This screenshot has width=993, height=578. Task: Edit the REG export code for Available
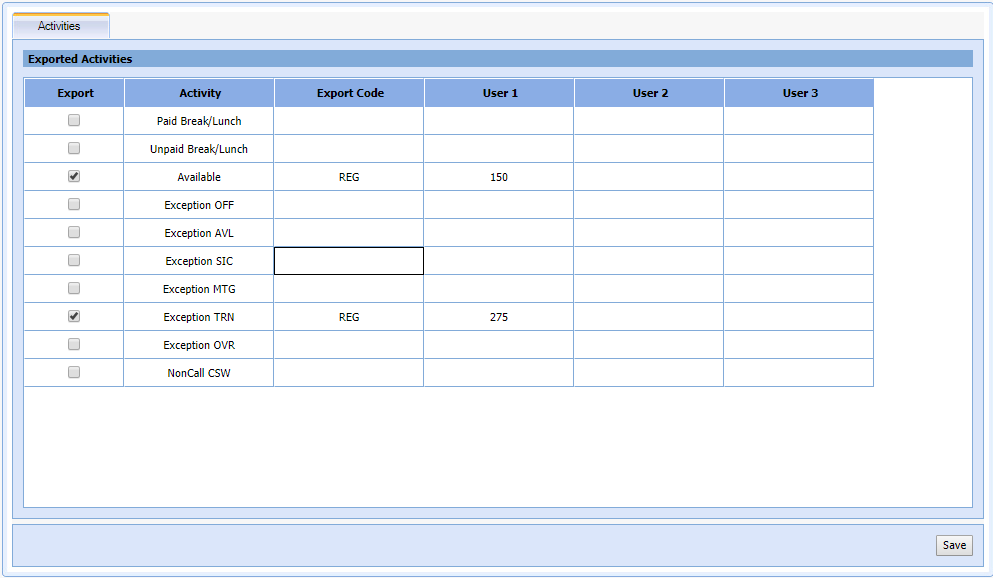(x=348, y=177)
